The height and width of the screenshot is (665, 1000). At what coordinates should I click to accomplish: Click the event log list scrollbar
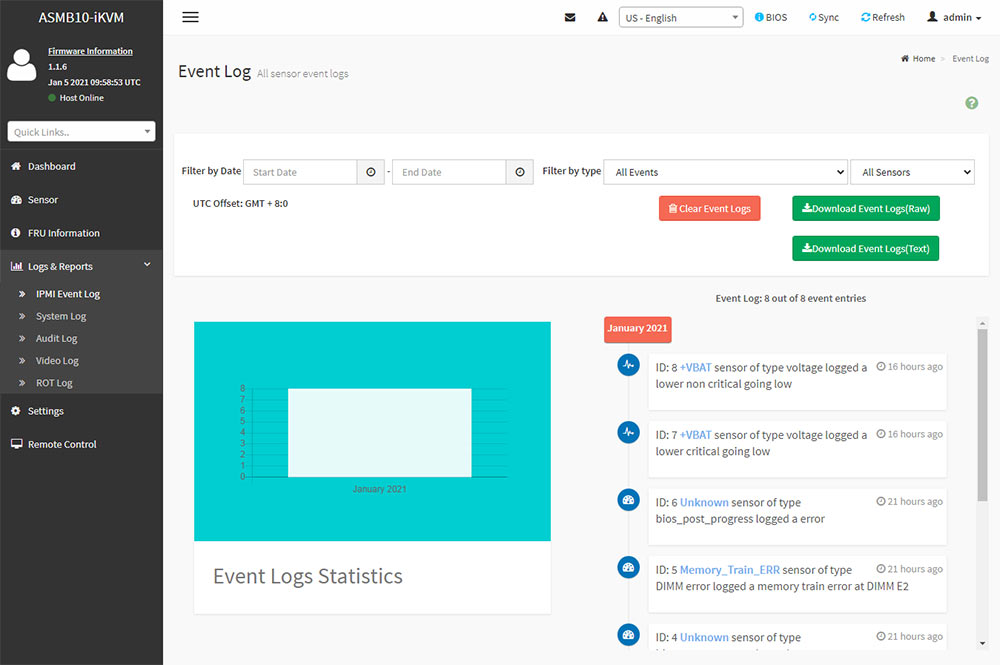982,420
